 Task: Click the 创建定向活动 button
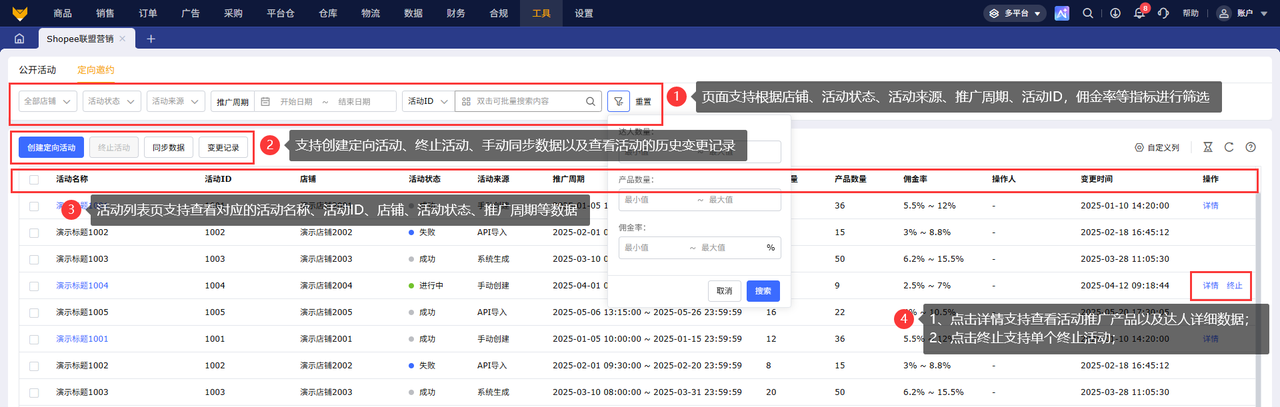click(51, 147)
